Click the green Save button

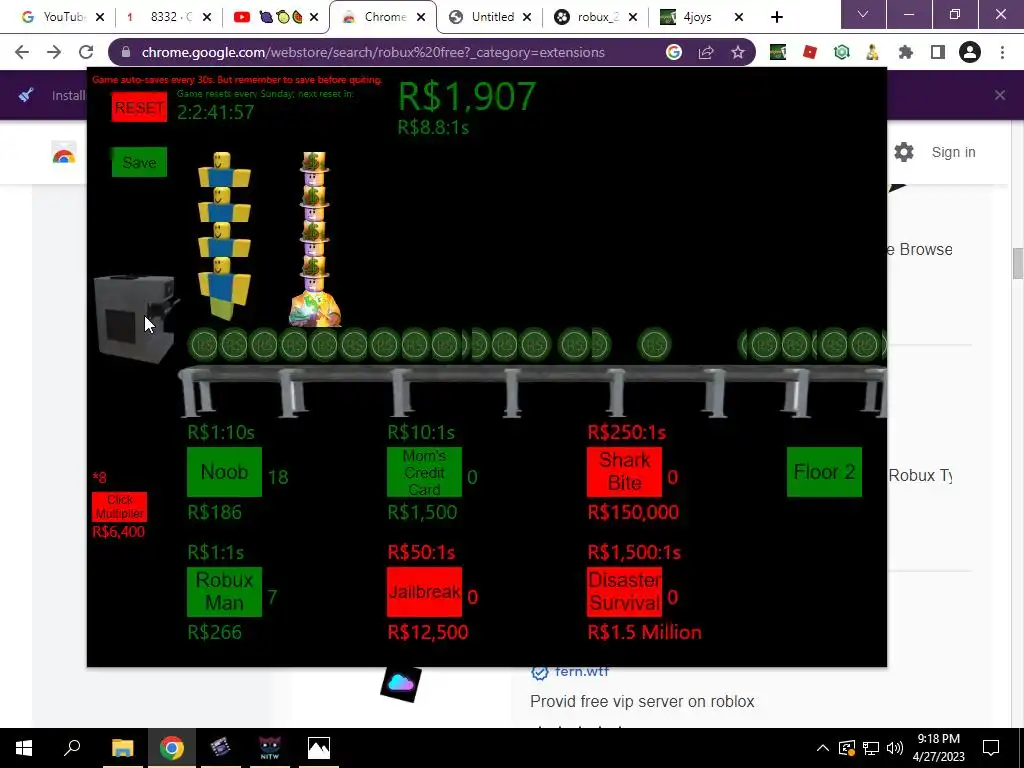[139, 162]
